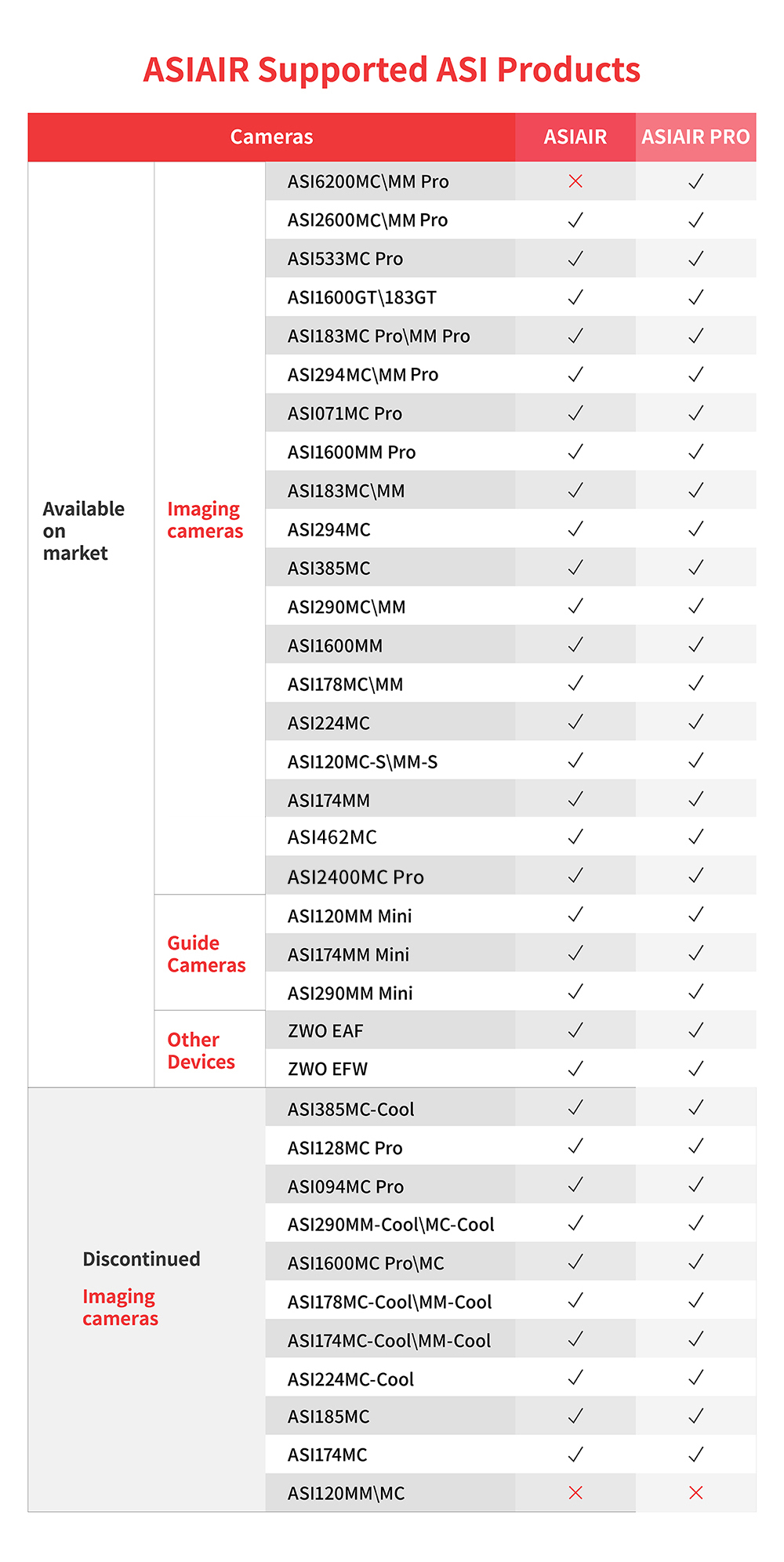Viewport: 784px width, 1562px height.
Task: Click ASIAIR PRO checkmark for ASI6200MC\MM Pro
Action: (695, 181)
